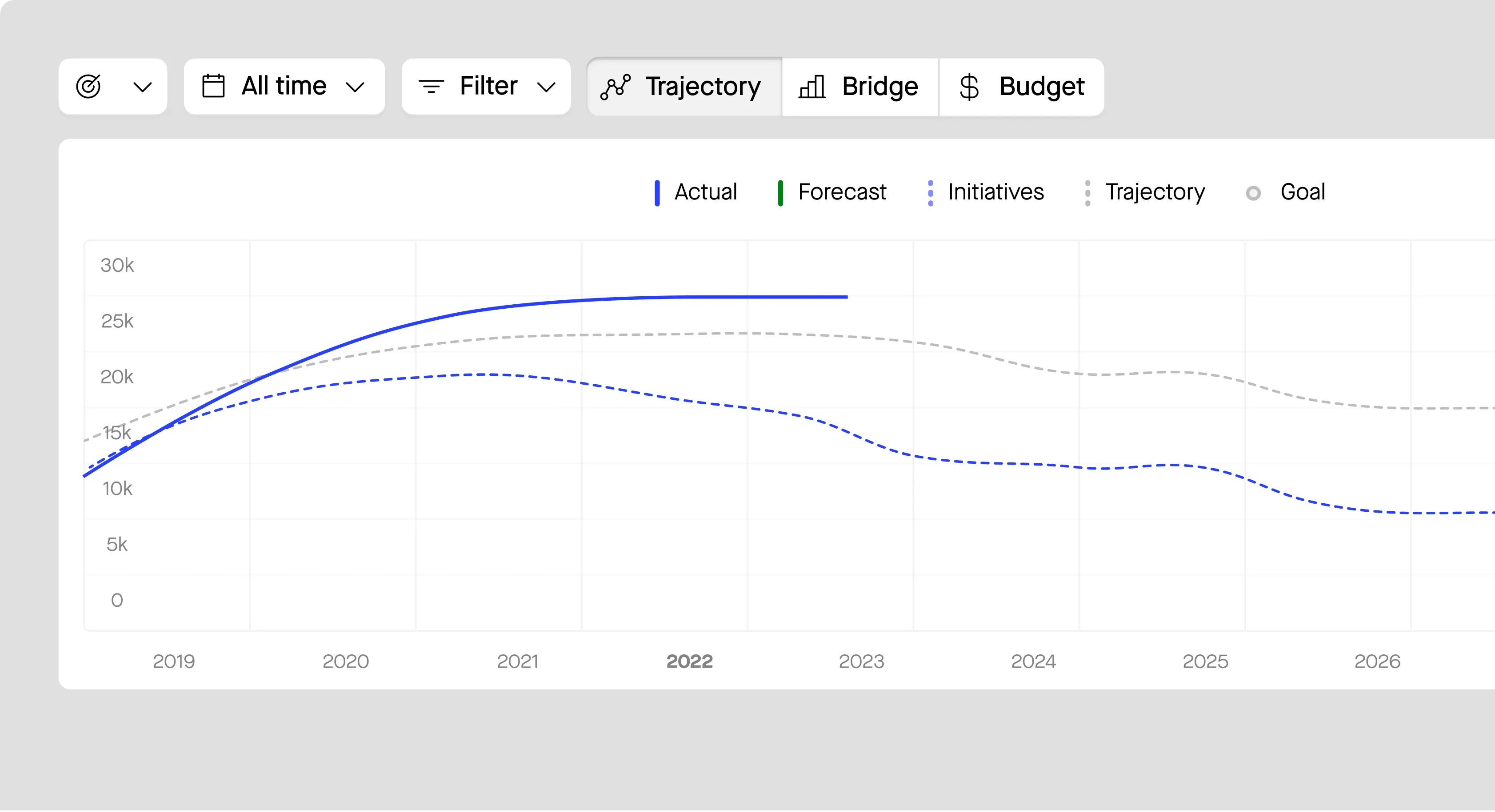This screenshot has height=812, width=1495.
Task: Click the Trajectory legend label
Action: click(1155, 192)
